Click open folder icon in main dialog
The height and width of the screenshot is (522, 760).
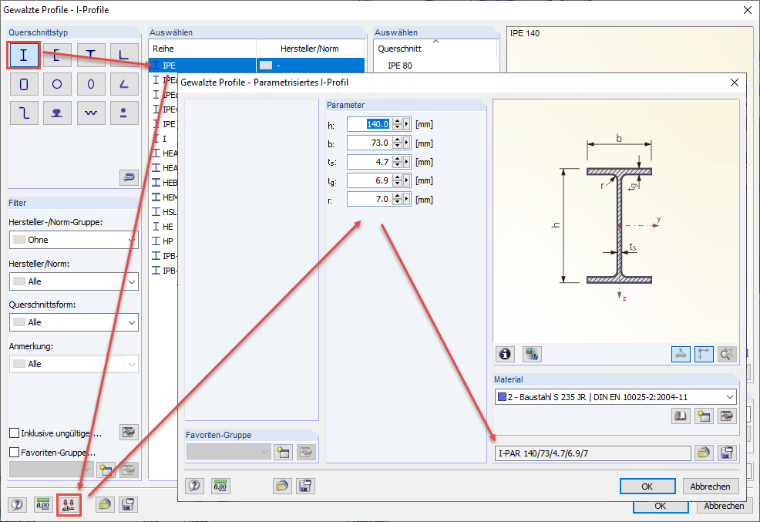pyautogui.click(x=104, y=505)
